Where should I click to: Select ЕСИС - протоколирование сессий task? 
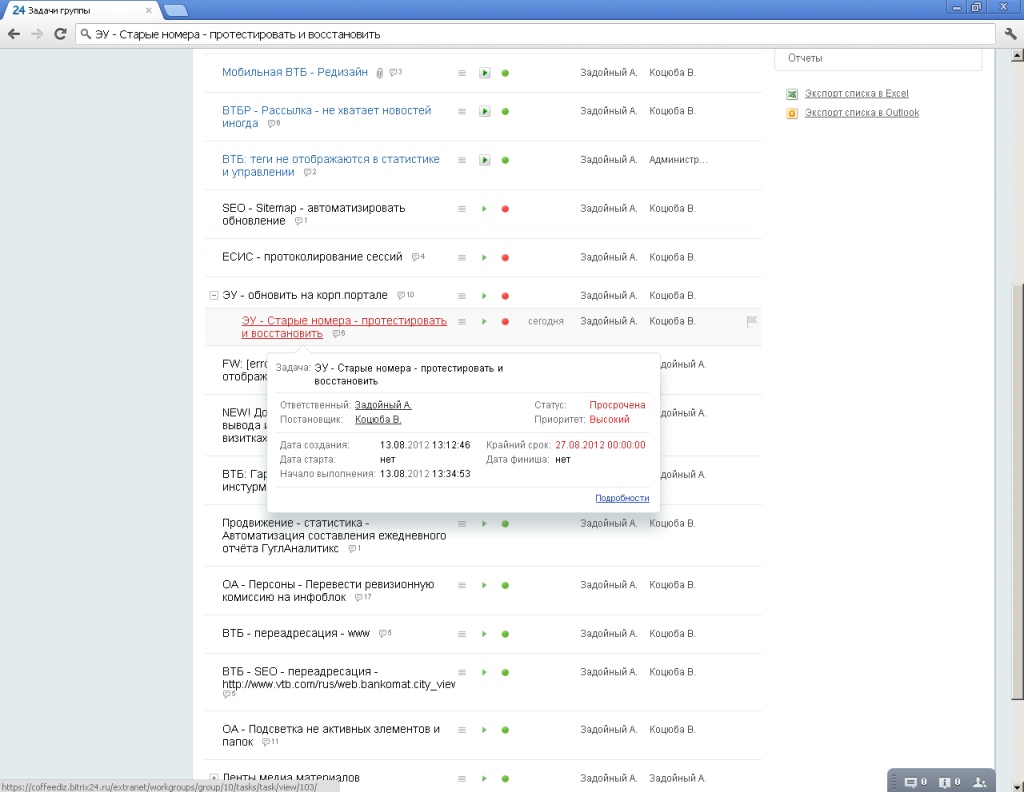coord(312,257)
